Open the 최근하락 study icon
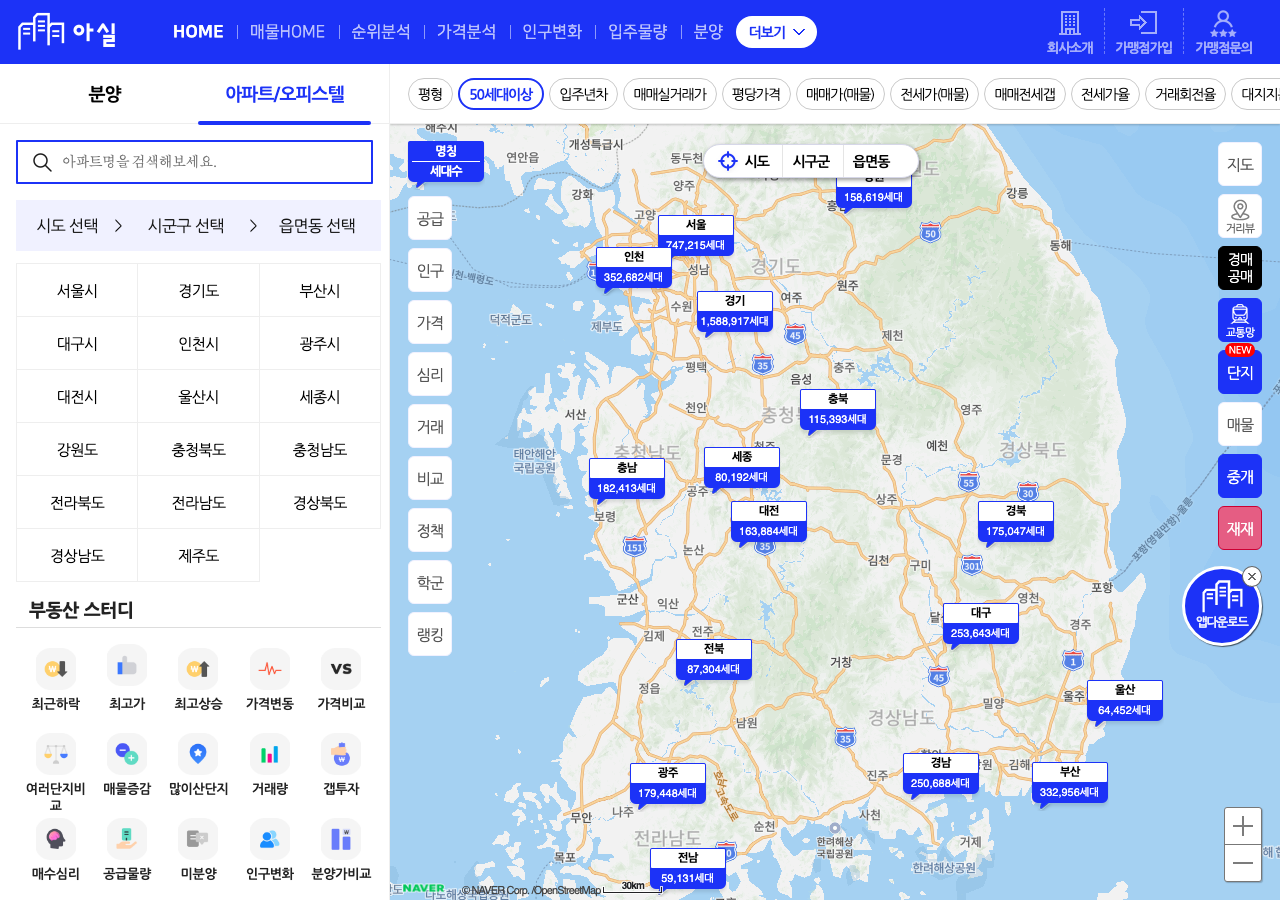The image size is (1280, 900). click(55, 668)
